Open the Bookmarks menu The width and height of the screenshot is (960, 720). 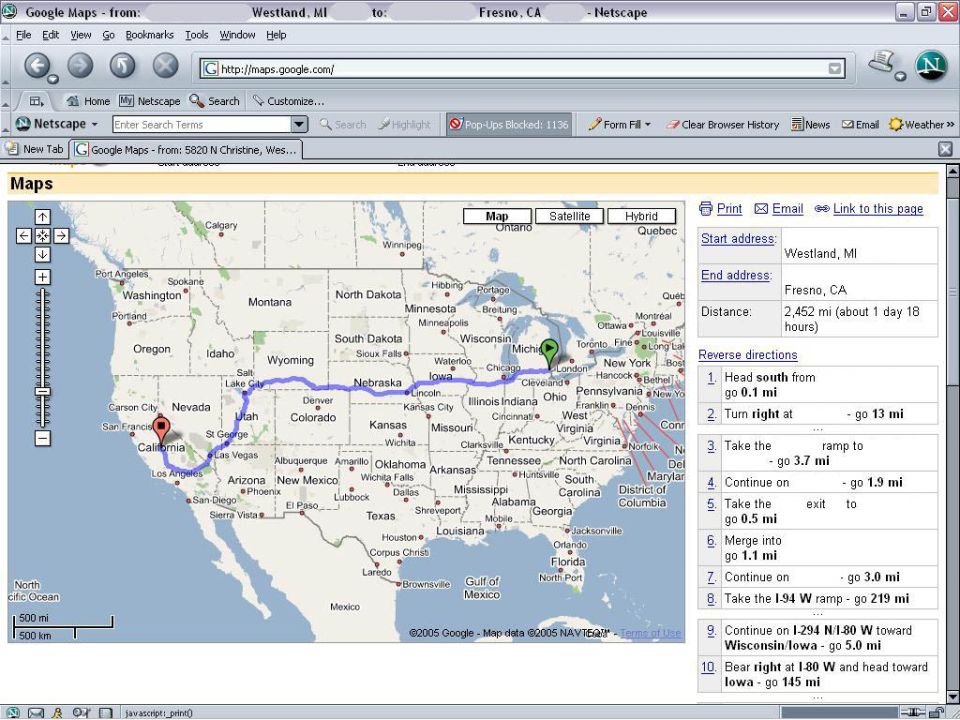(149, 35)
